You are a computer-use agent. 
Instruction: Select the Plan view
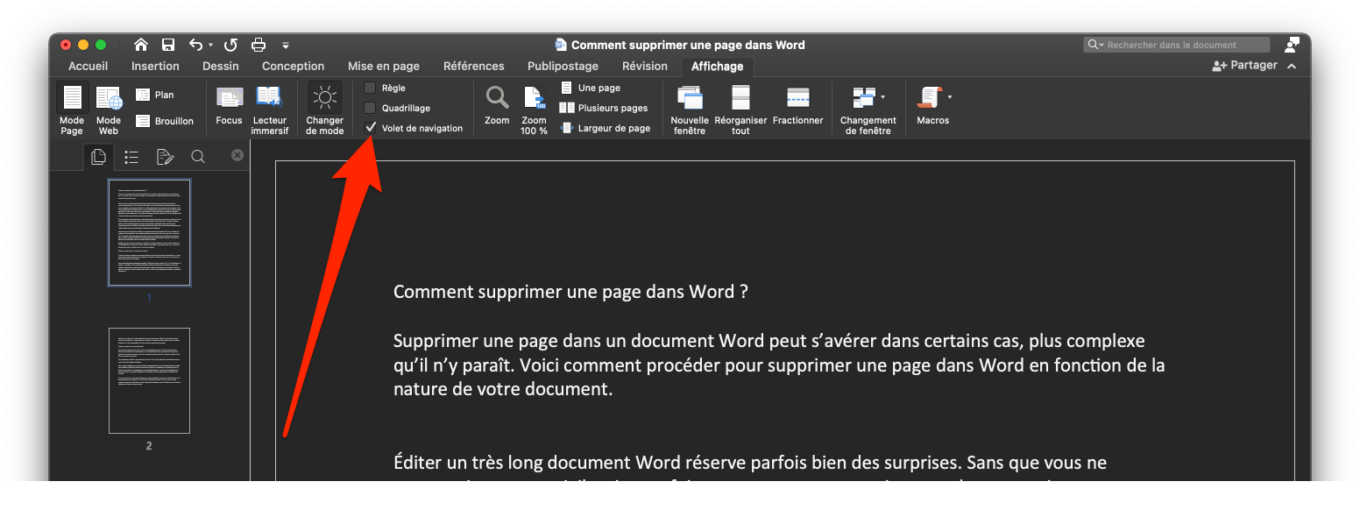pyautogui.click(x=155, y=95)
